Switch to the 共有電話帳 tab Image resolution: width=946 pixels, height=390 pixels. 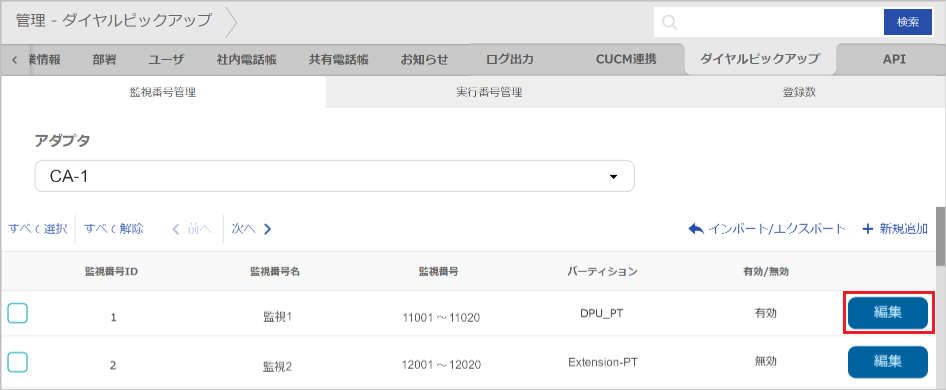pyautogui.click(x=338, y=59)
